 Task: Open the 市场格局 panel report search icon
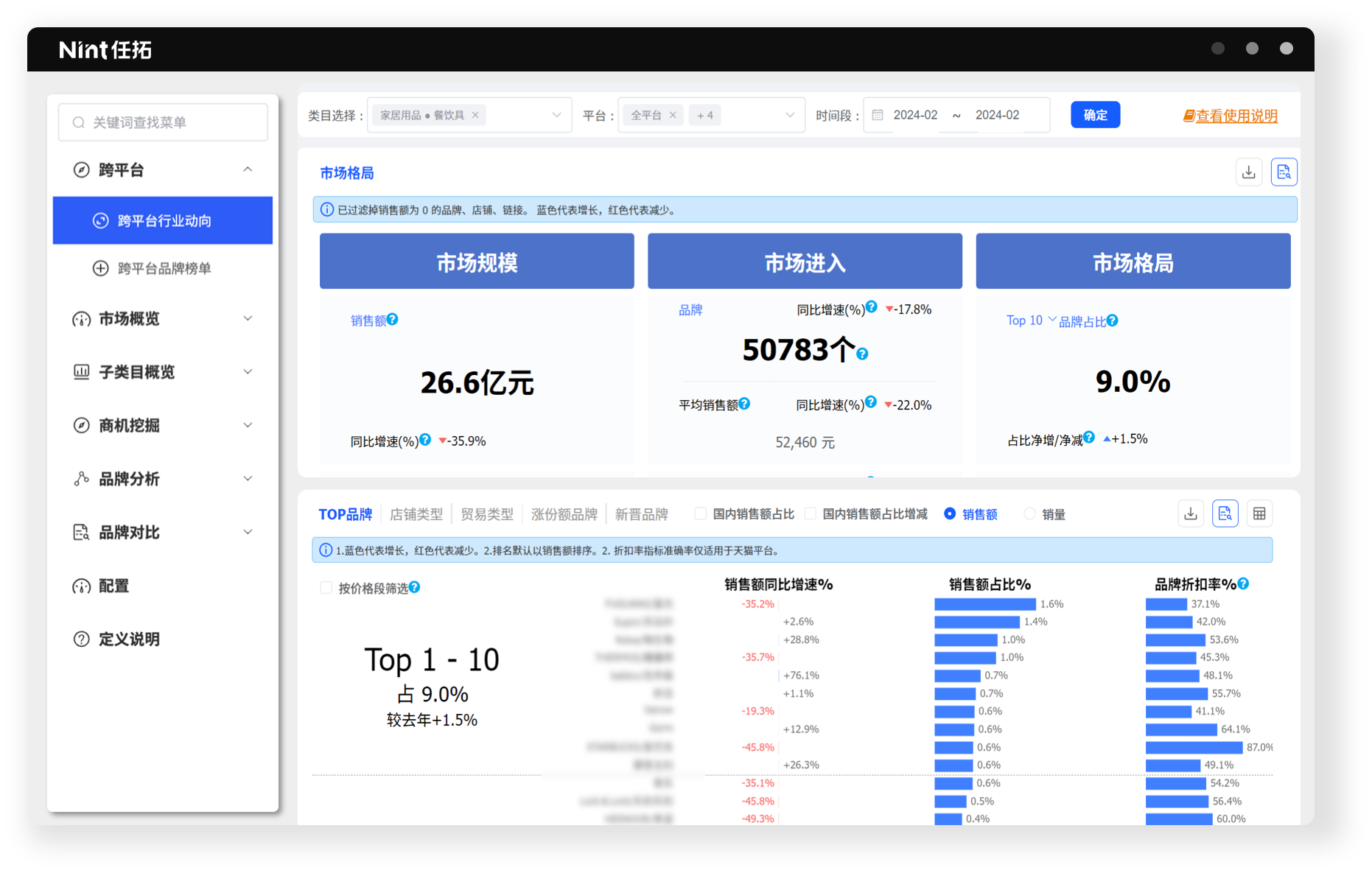[1284, 172]
